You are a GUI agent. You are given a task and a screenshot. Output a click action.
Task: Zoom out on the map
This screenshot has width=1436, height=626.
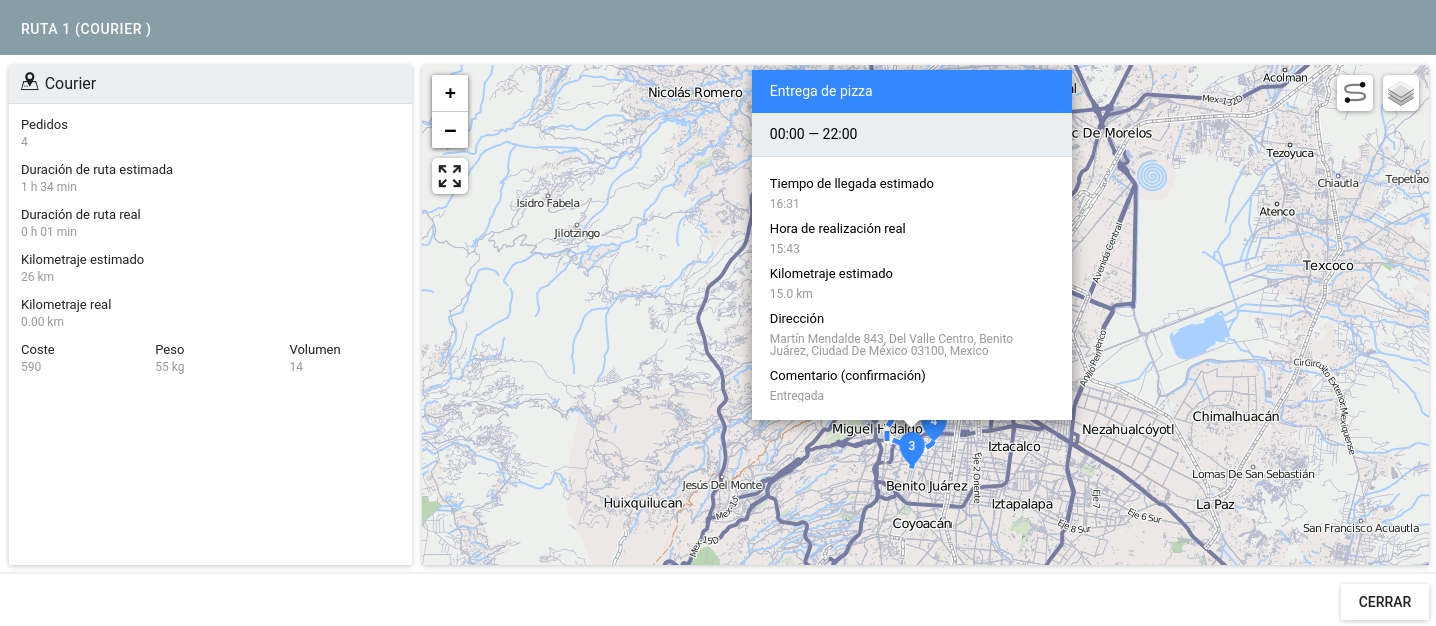click(450, 130)
